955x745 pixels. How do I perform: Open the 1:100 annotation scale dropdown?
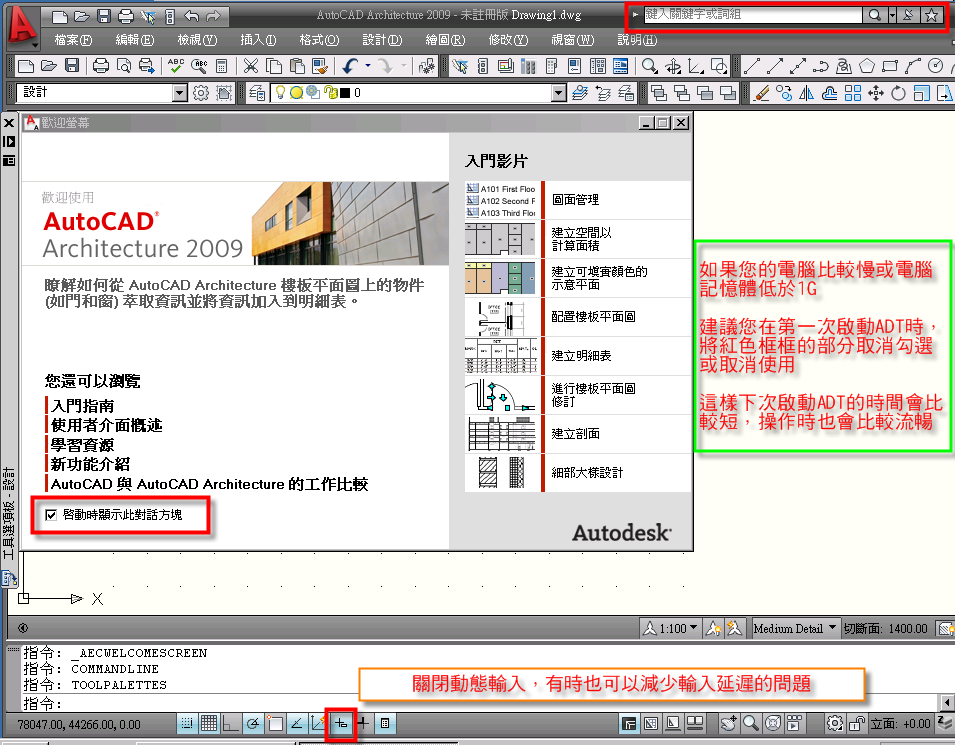point(671,628)
